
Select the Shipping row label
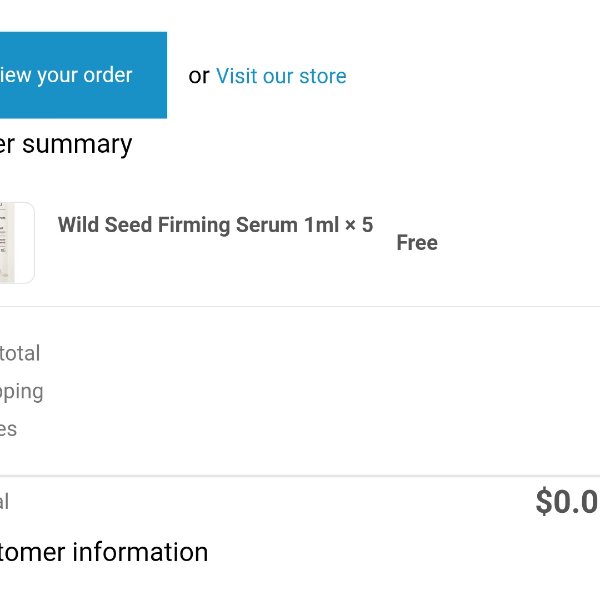(21, 392)
